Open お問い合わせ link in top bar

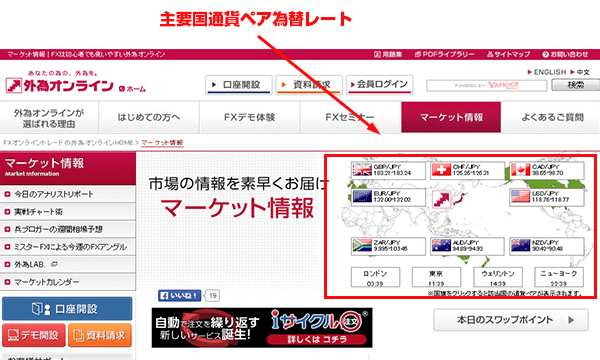click(x=565, y=54)
